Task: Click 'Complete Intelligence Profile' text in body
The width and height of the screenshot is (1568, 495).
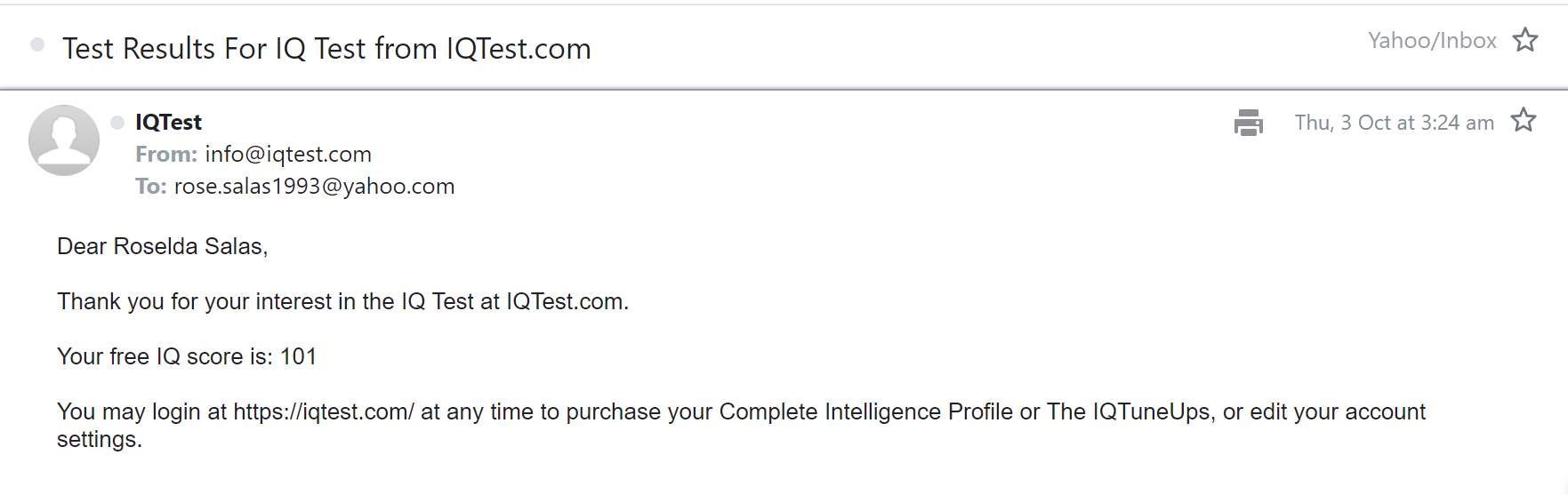Action: point(865,412)
